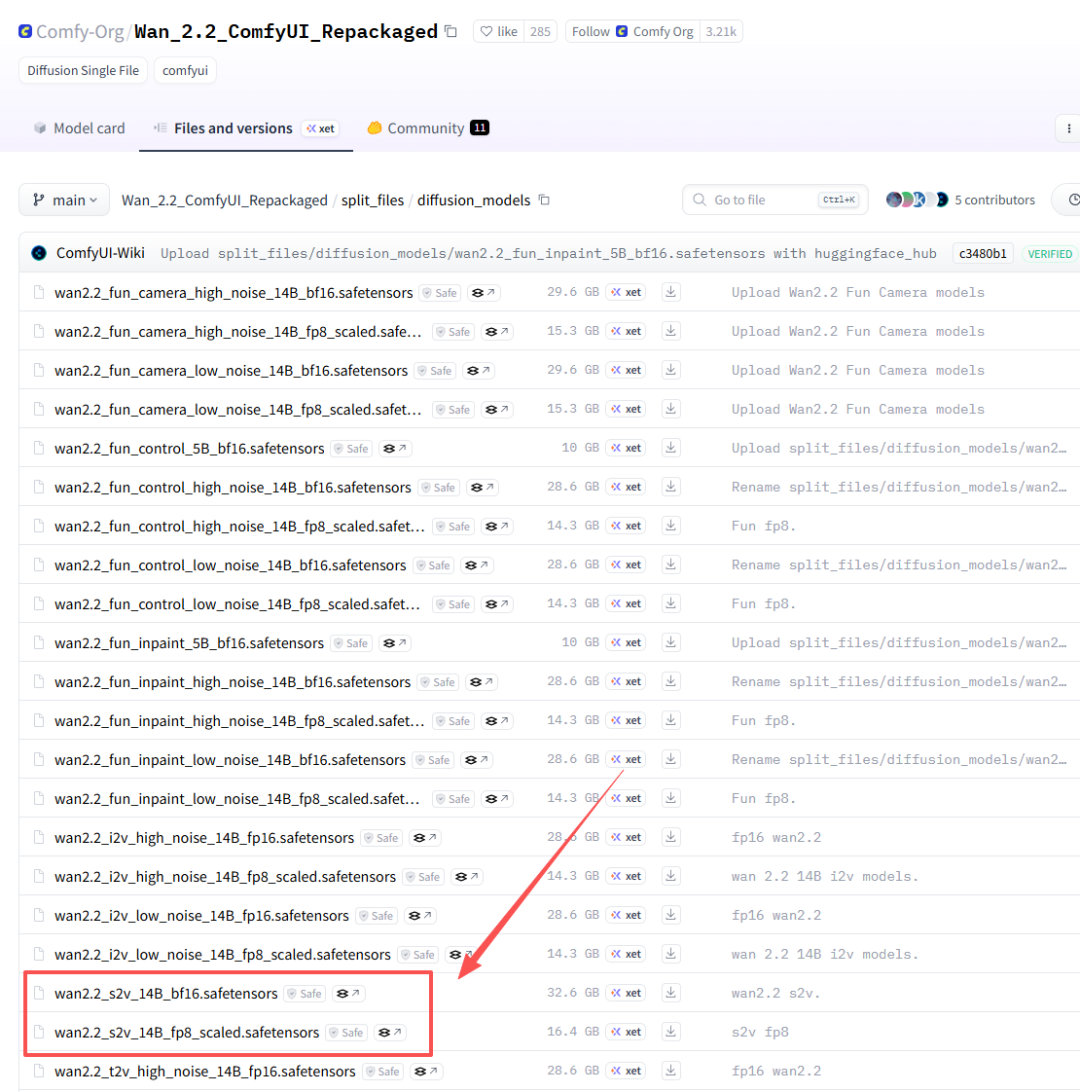The height and width of the screenshot is (1092, 1080).
Task: Open the Community tab
Action: click(428, 128)
